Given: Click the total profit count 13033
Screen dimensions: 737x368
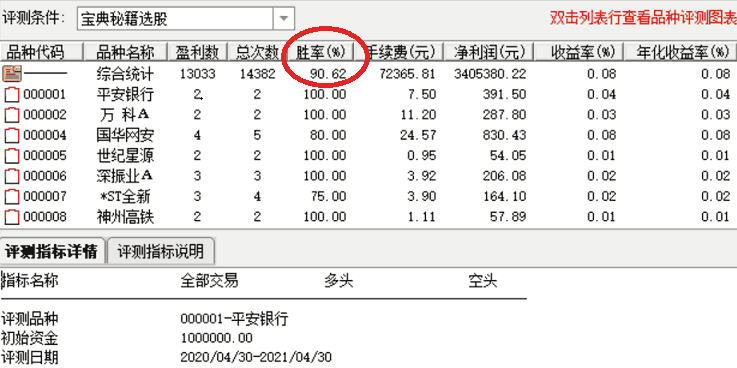Looking at the screenshot, I should tap(197, 74).
